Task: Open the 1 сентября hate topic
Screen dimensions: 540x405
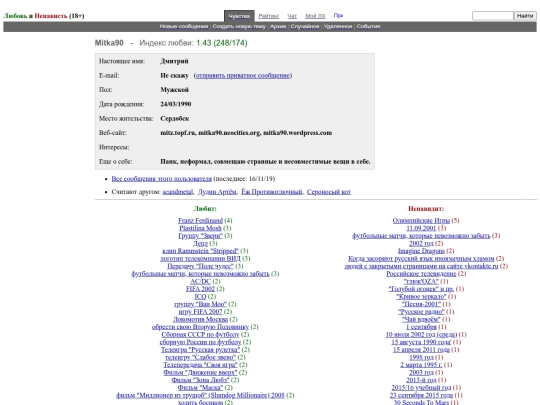Action: (x=421, y=326)
